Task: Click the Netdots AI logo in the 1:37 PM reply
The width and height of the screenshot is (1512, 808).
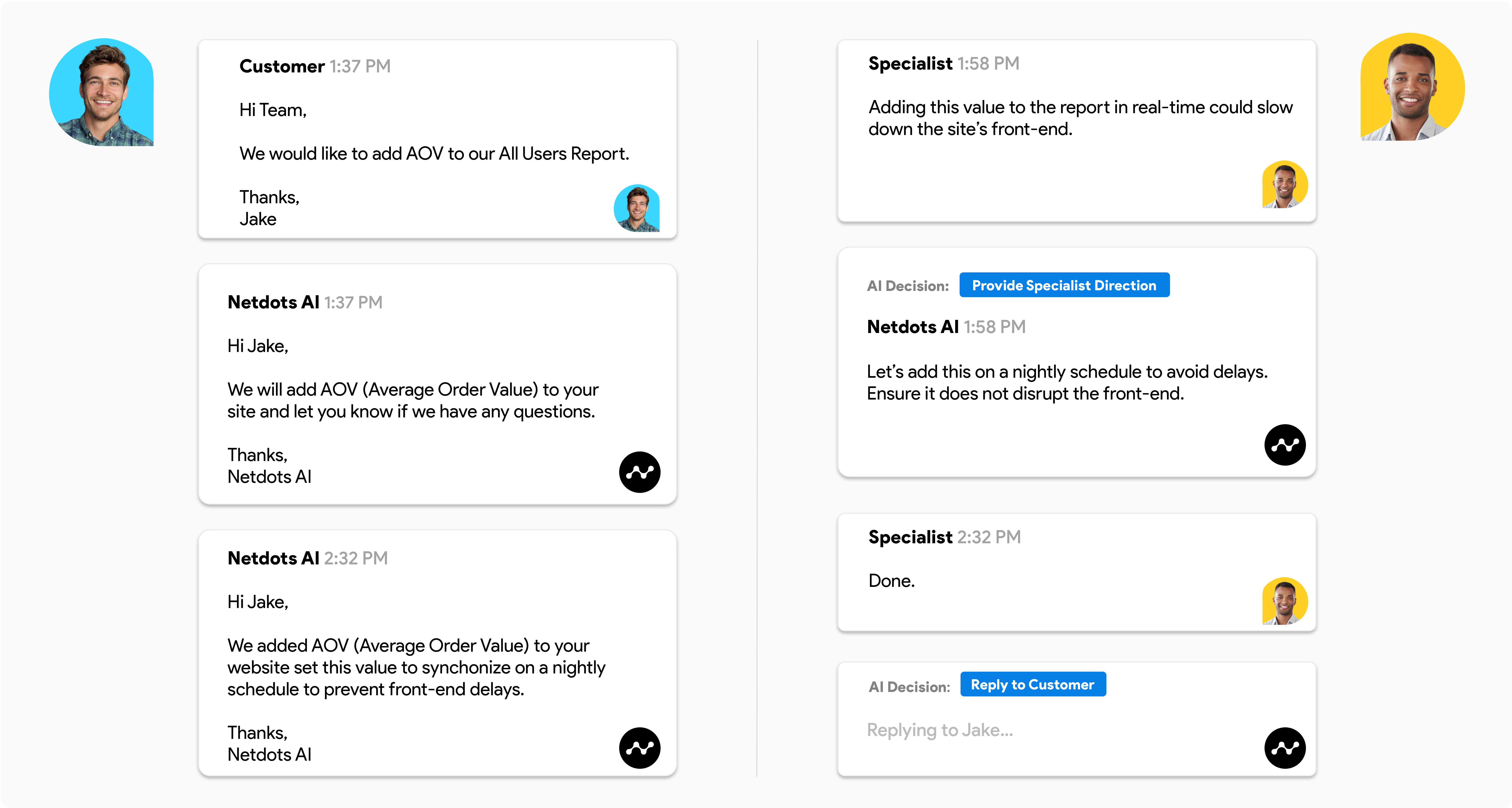Action: (640, 472)
